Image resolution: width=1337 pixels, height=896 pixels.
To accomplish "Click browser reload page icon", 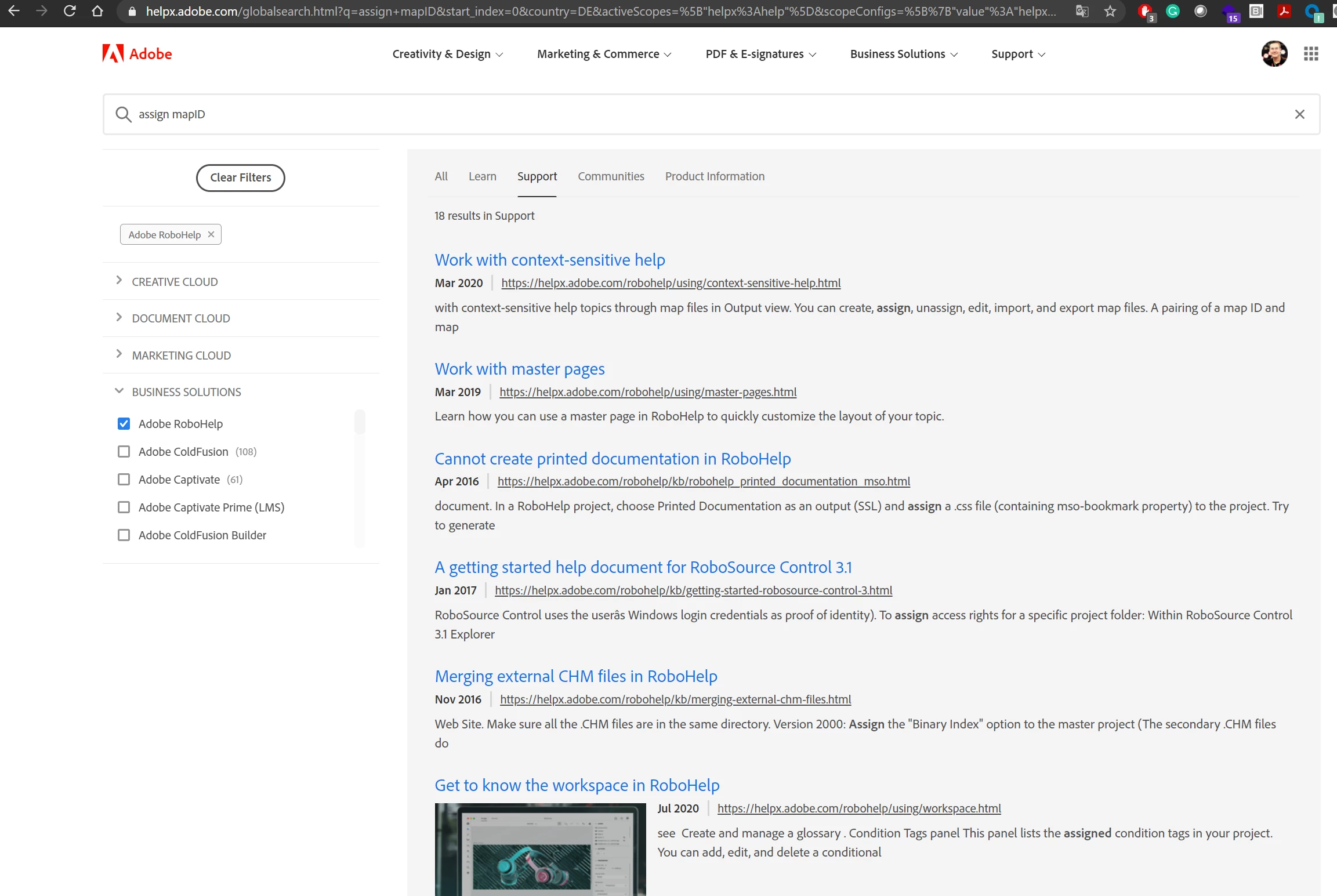I will pyautogui.click(x=70, y=11).
